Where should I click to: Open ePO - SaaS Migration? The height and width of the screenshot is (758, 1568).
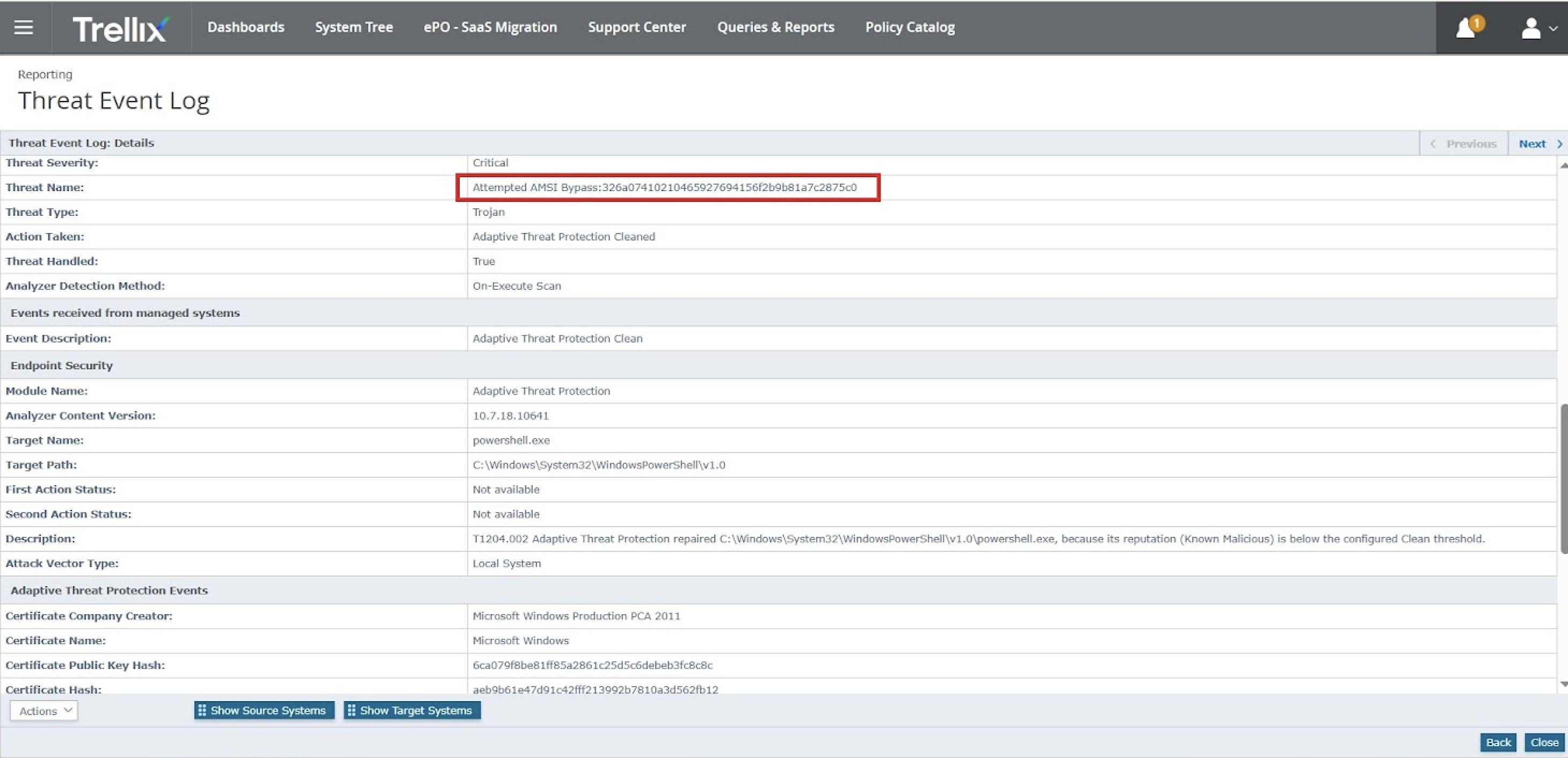490,27
